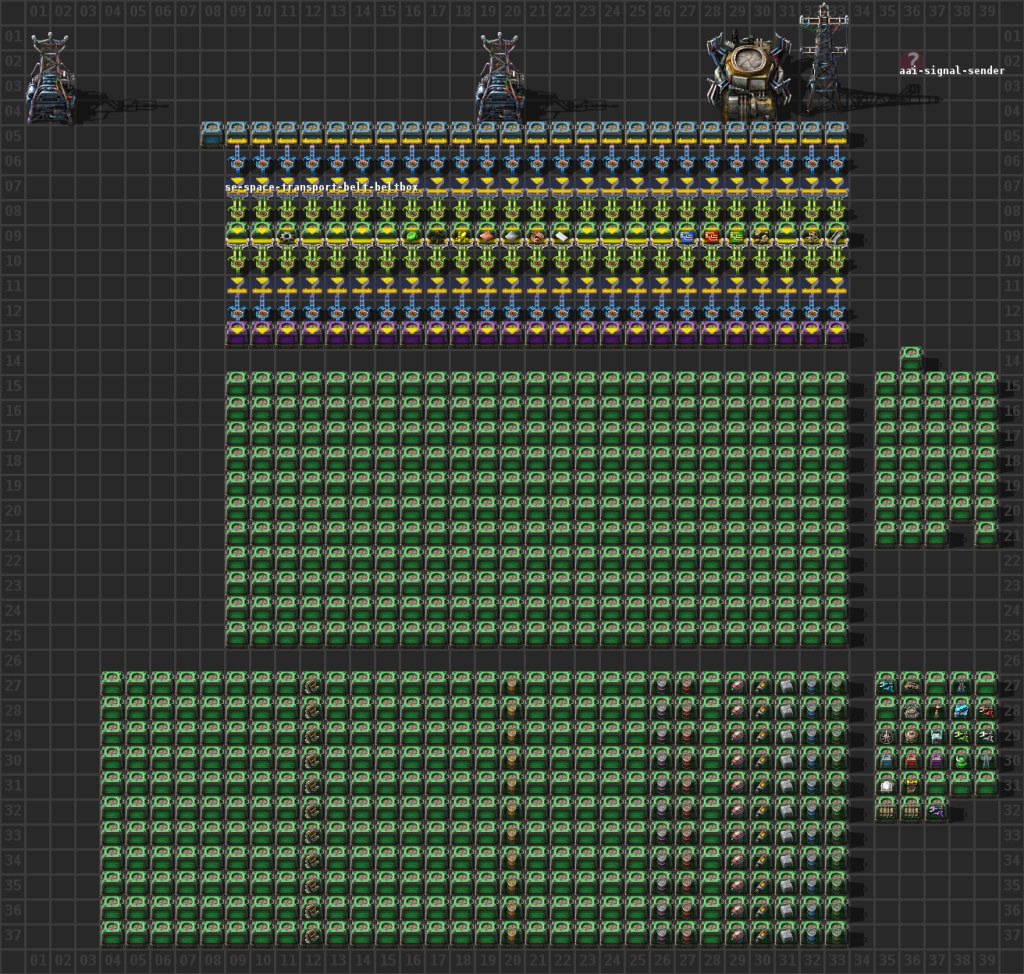Click the leftmost blue chest in the top row
The height and width of the screenshot is (974, 1024).
211,134
